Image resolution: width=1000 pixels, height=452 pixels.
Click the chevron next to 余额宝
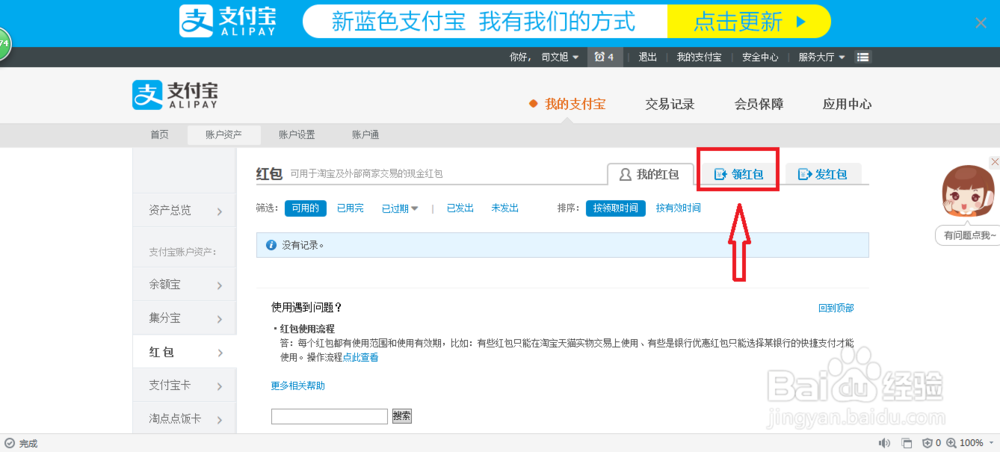[x=219, y=285]
